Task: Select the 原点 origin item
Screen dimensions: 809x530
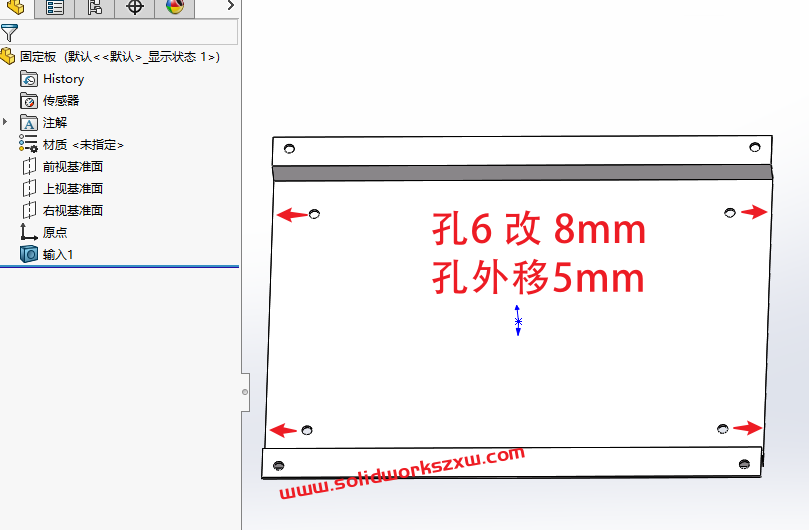Action: pyautogui.click(x=54, y=232)
